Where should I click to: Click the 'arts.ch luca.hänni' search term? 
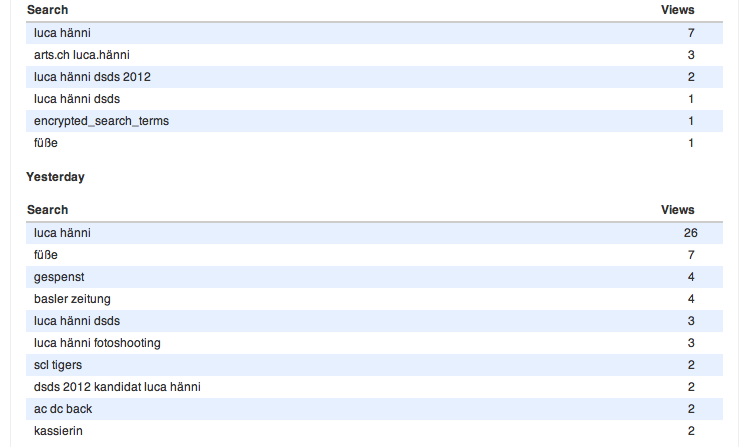click(x=82, y=55)
